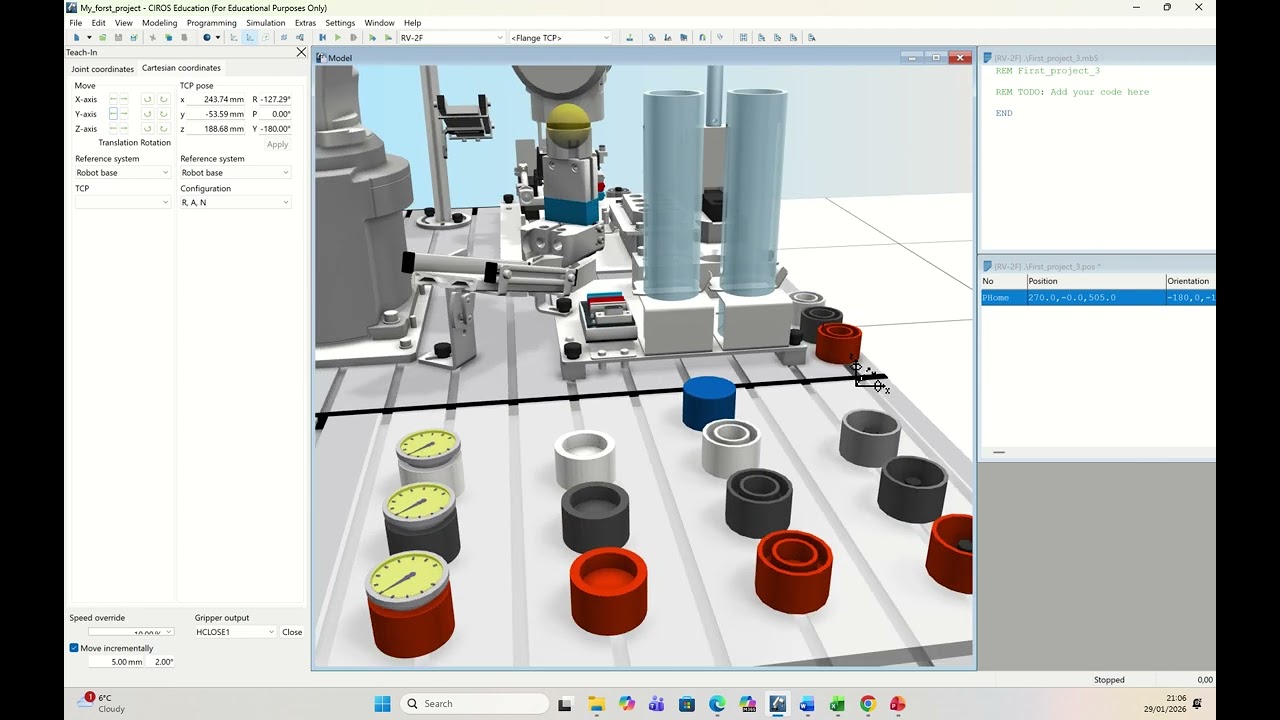Open the Simulation menu
Screen dimensions: 1280x720
(x=265, y=23)
